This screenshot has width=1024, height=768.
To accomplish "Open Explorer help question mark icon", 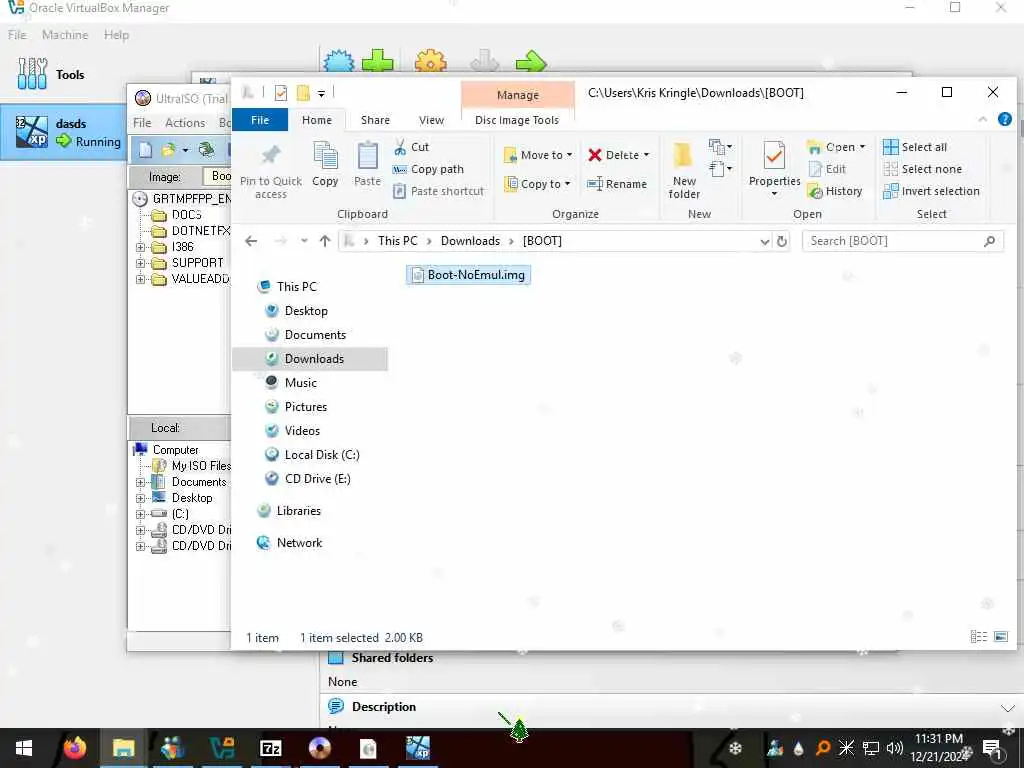I will point(1004,119).
